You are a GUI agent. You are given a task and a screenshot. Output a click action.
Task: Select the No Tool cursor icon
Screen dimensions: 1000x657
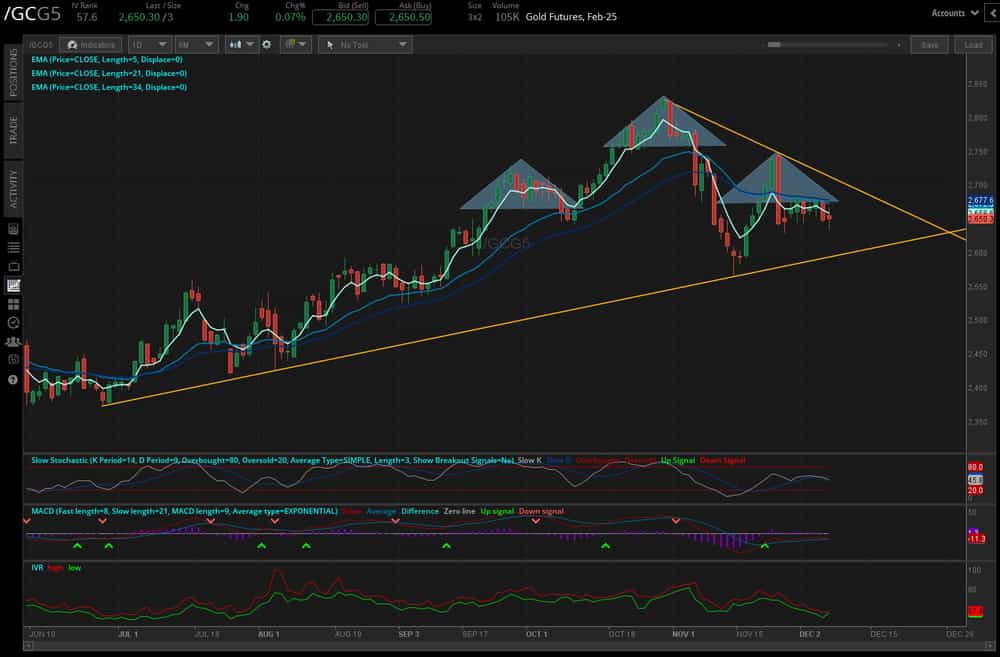pos(330,44)
